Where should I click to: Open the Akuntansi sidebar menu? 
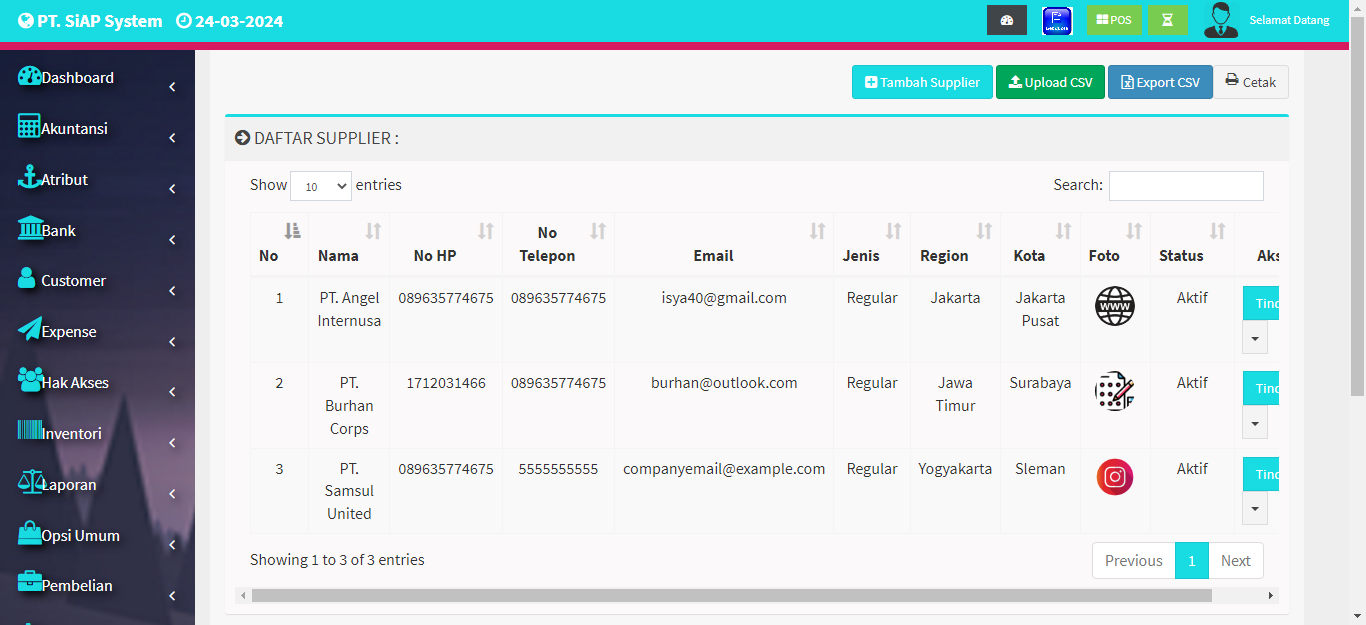click(97, 129)
